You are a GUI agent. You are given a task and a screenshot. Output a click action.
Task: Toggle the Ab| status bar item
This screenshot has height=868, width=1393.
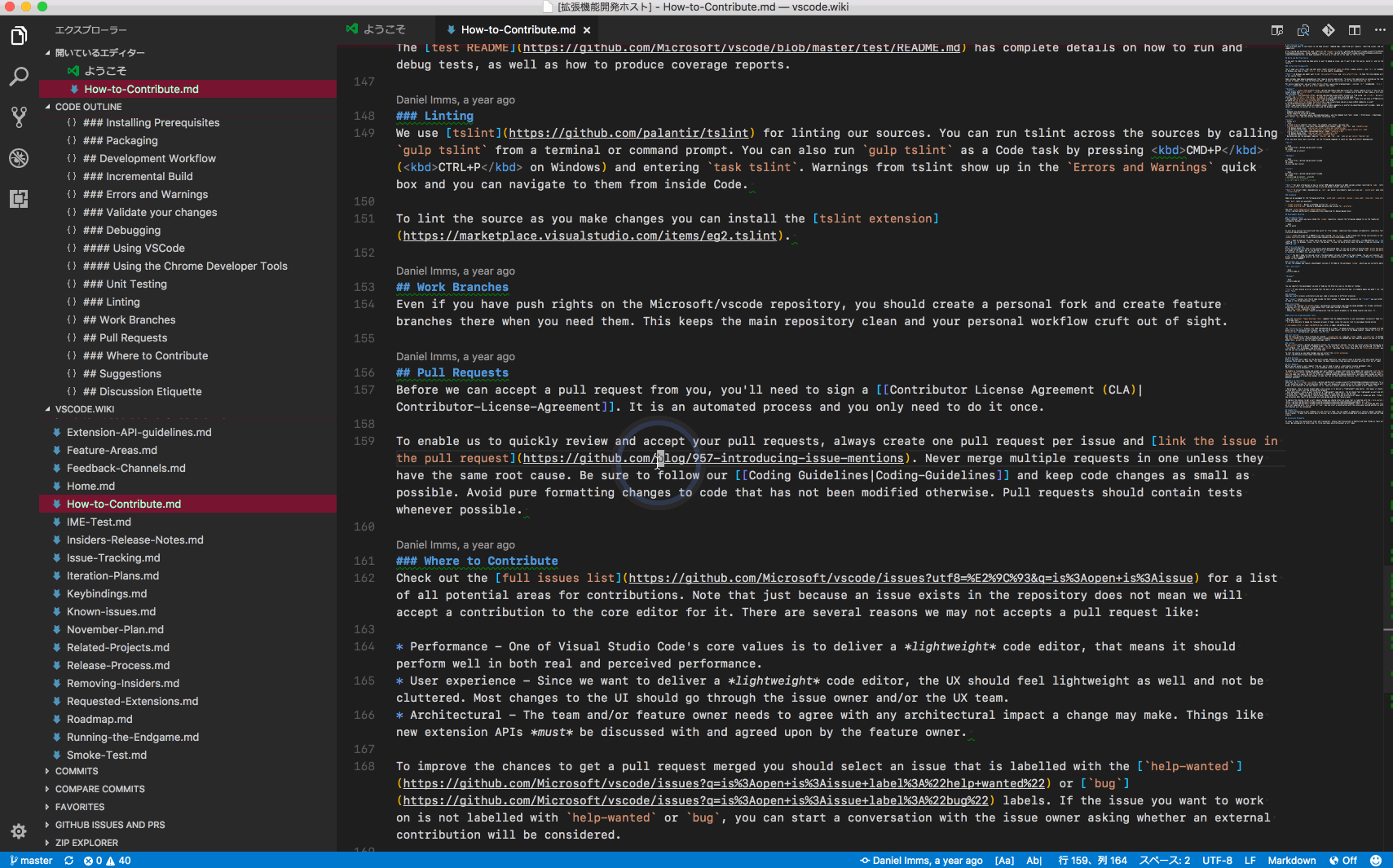(x=1034, y=861)
